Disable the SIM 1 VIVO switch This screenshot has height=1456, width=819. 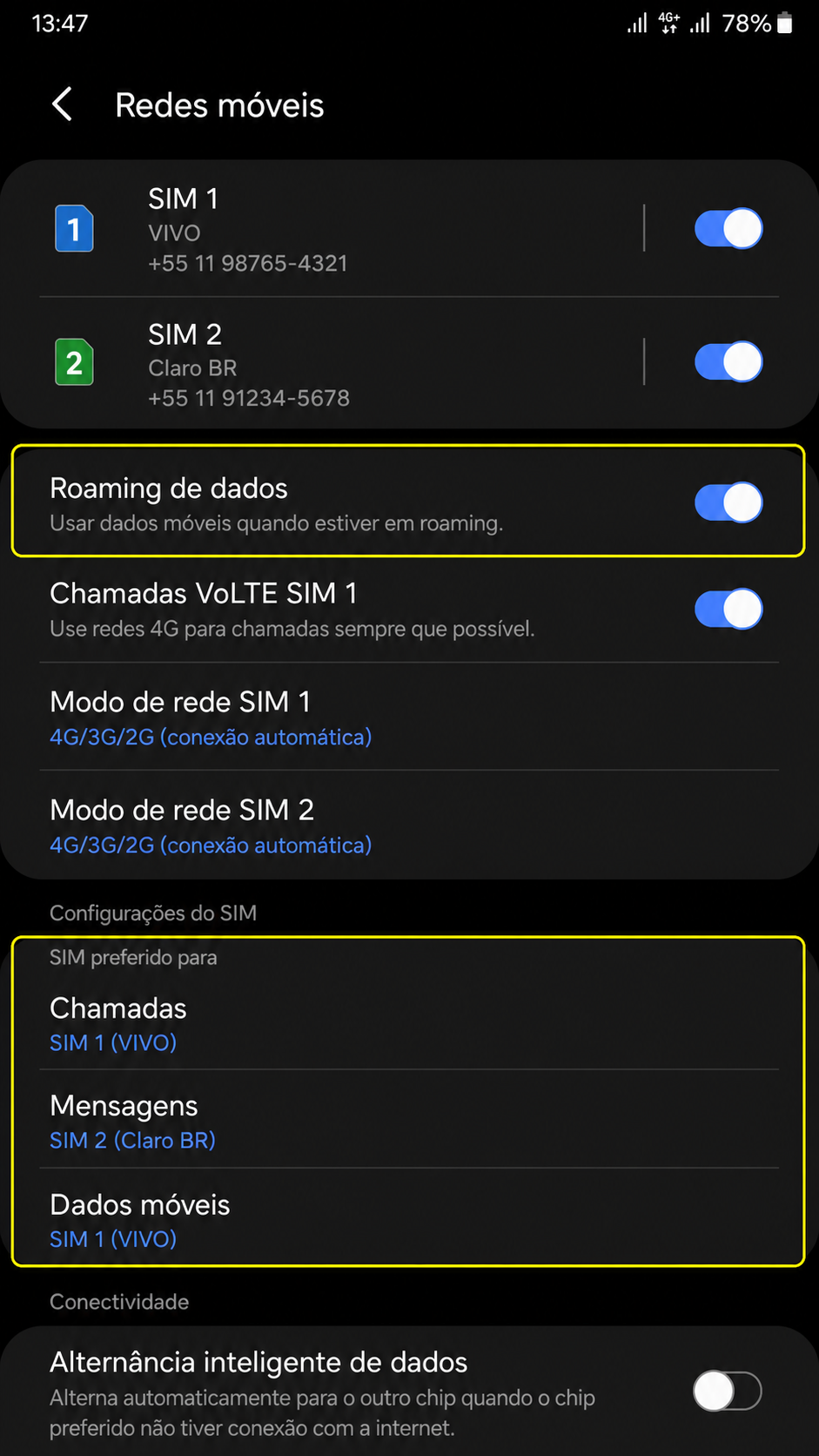(728, 228)
